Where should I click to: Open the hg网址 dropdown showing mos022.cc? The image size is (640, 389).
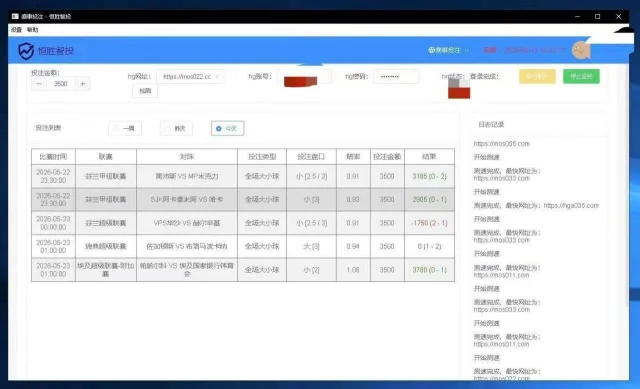click(x=190, y=77)
